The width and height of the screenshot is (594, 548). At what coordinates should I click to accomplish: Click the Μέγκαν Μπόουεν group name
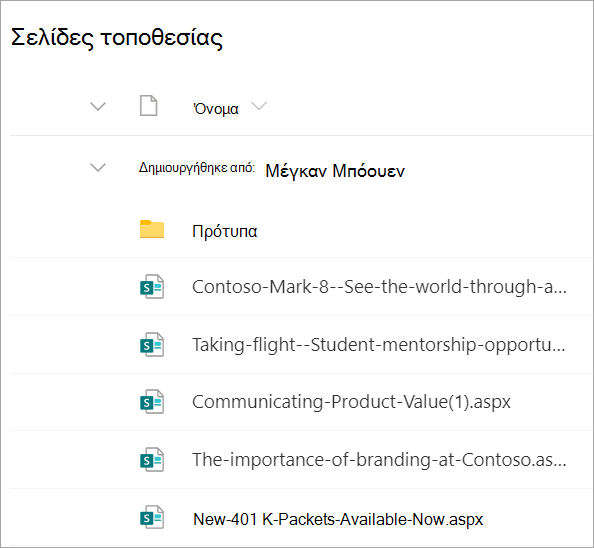[335, 171]
